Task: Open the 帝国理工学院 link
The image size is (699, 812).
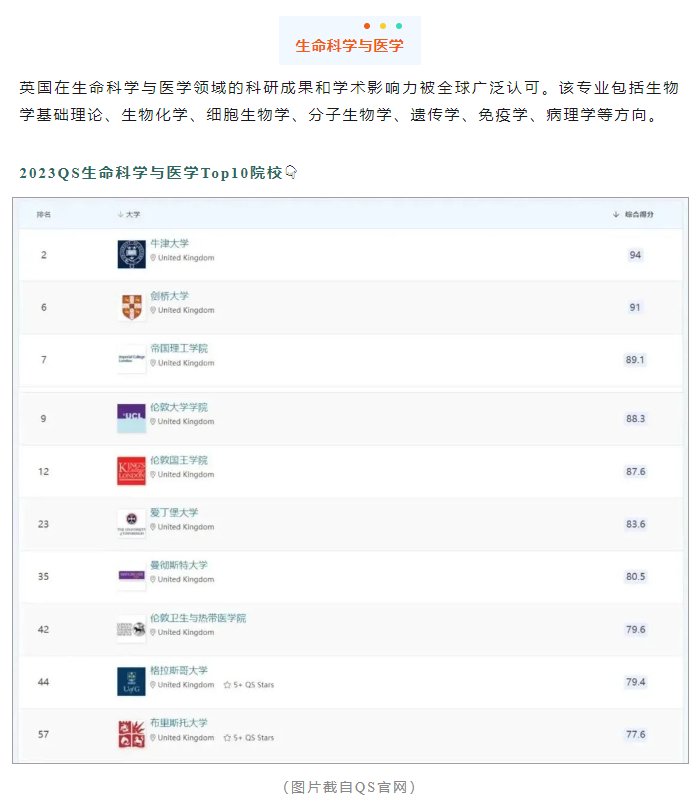Action: point(179,348)
